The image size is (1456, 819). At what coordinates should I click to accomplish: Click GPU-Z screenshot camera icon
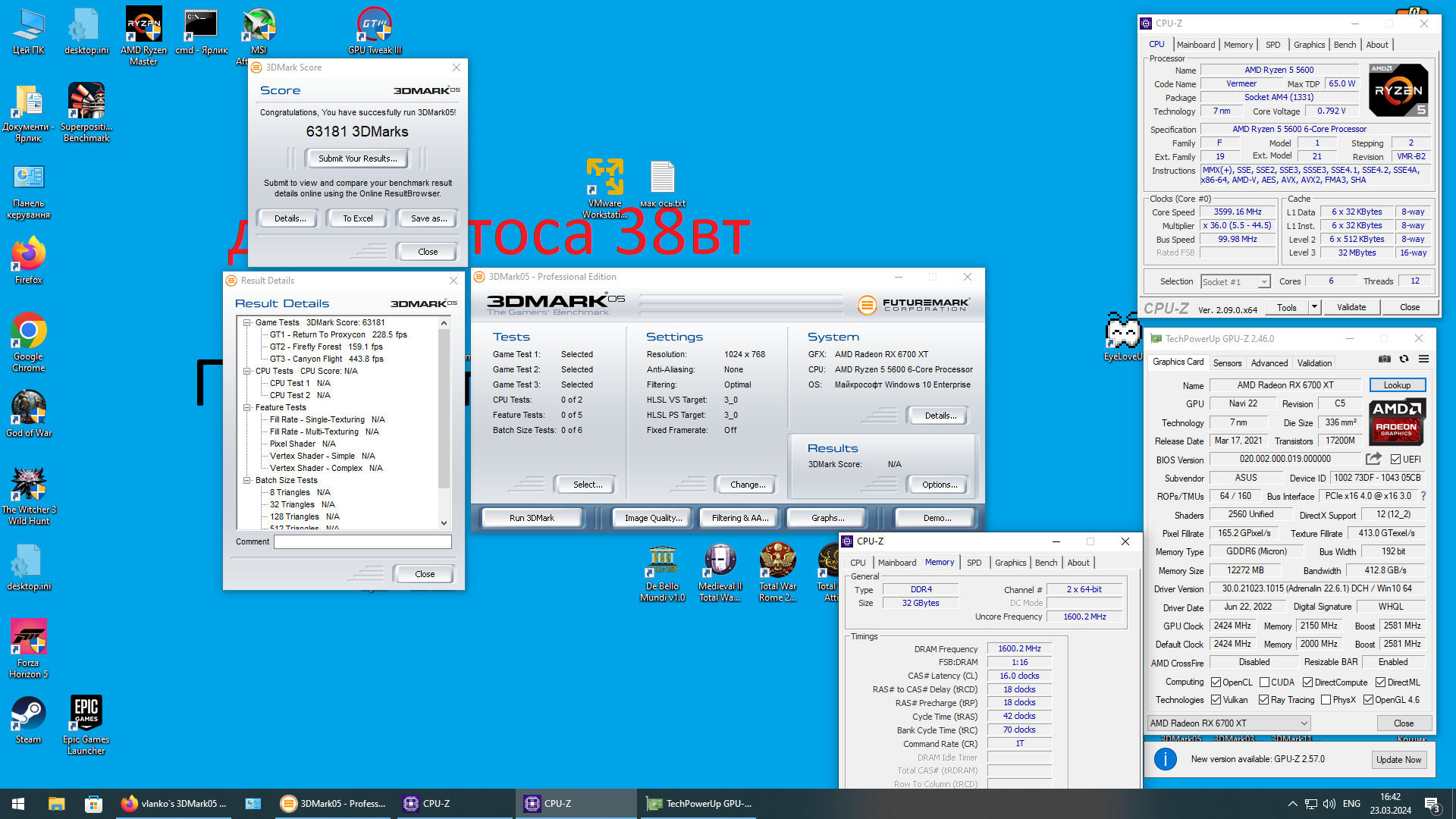tap(1385, 359)
